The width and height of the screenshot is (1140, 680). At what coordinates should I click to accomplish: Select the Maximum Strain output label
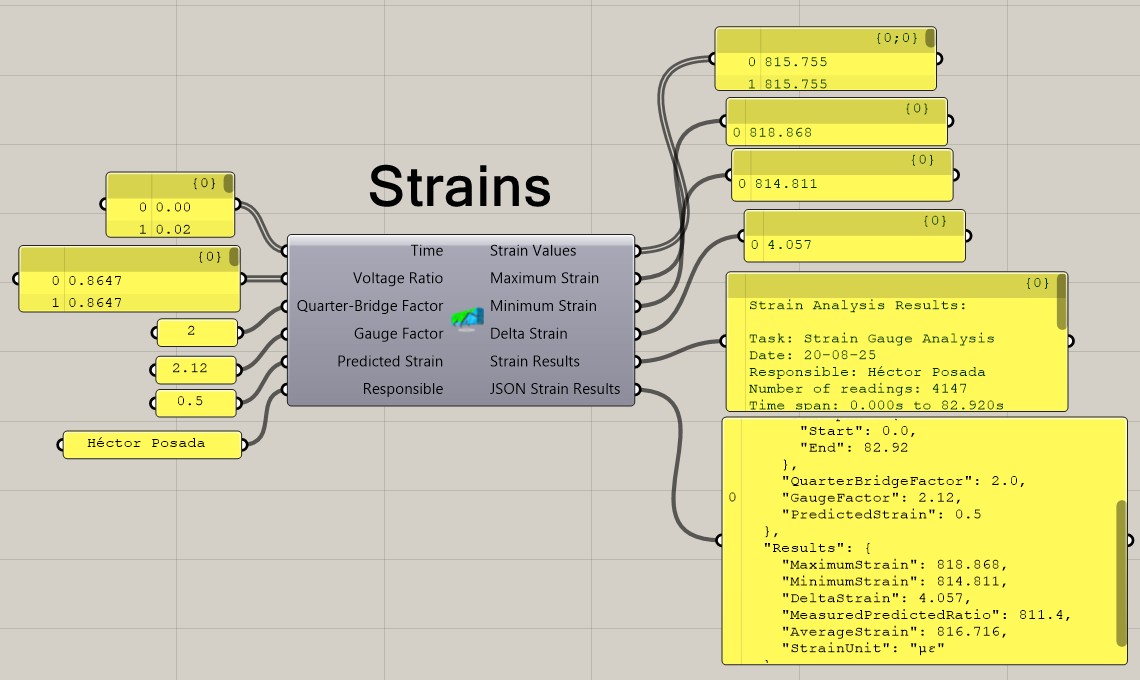(x=544, y=279)
